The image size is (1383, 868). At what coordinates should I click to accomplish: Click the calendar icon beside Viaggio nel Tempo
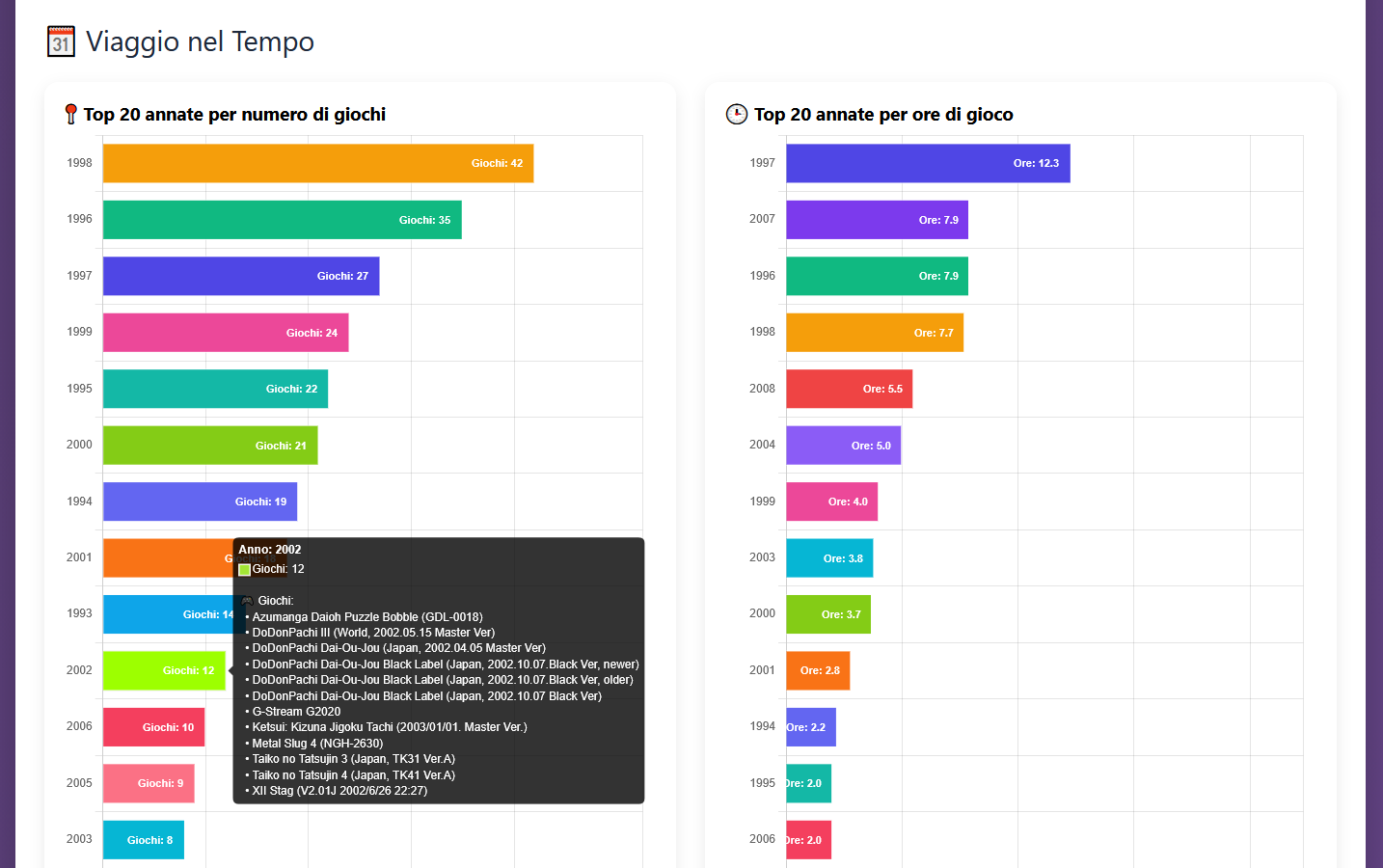point(61,41)
